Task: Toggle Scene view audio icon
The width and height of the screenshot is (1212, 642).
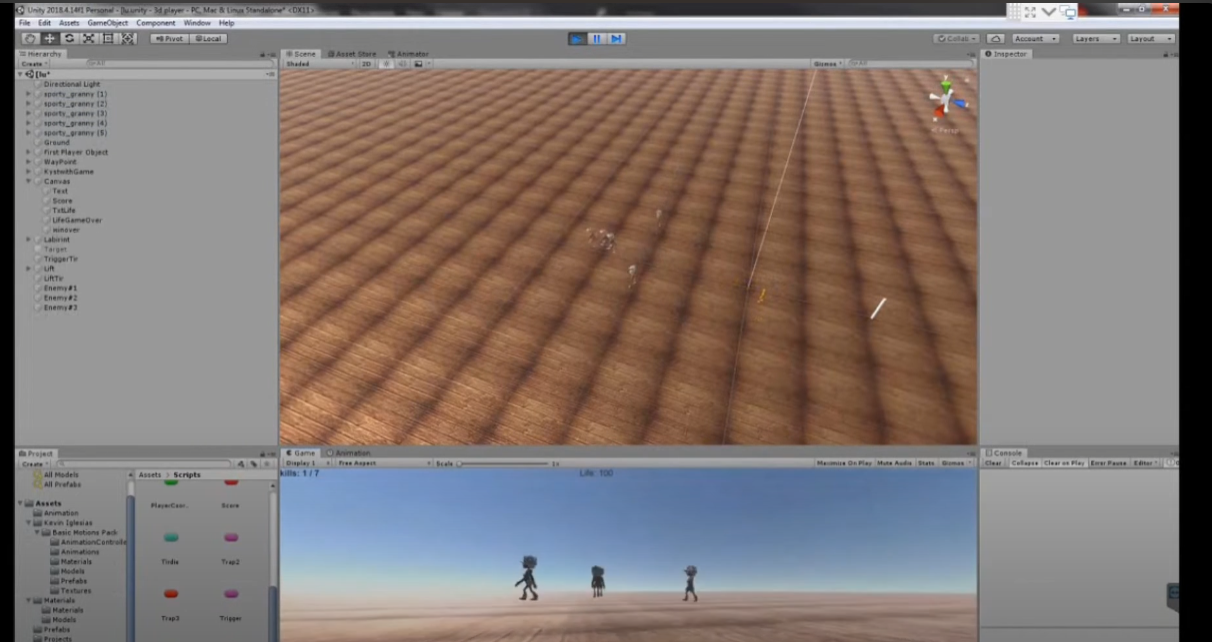Action: point(402,64)
